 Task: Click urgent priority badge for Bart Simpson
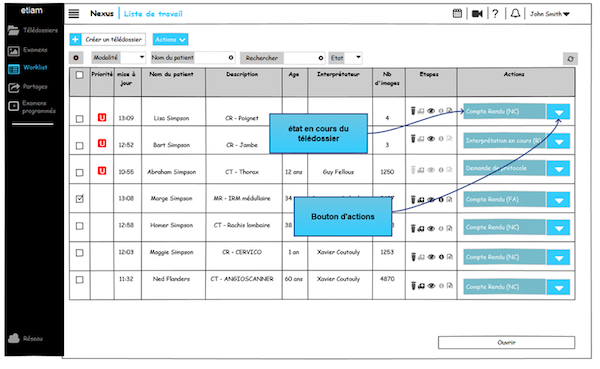tap(102, 144)
